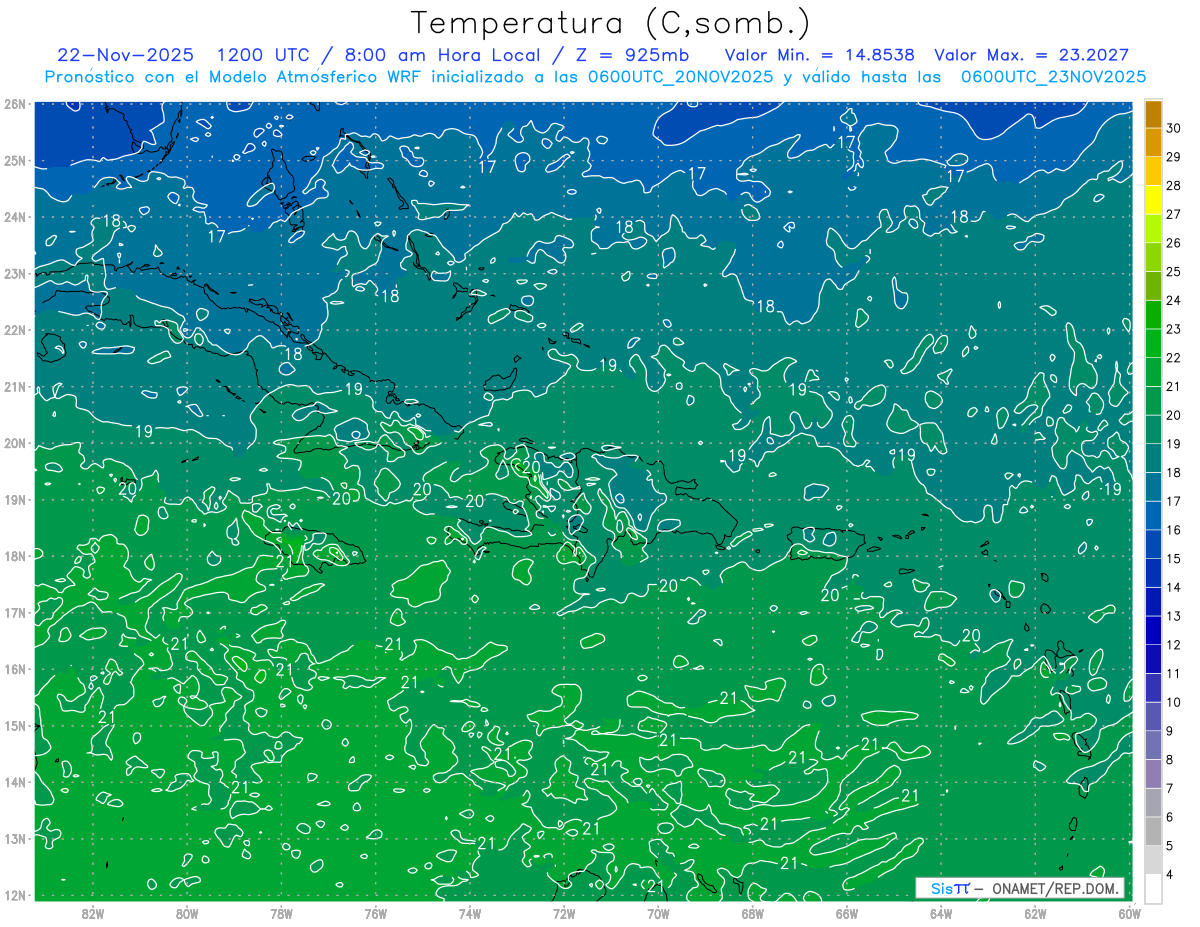The image size is (1200, 927).
Task: Click legend value 22 on the color scale
Action: point(1174,358)
